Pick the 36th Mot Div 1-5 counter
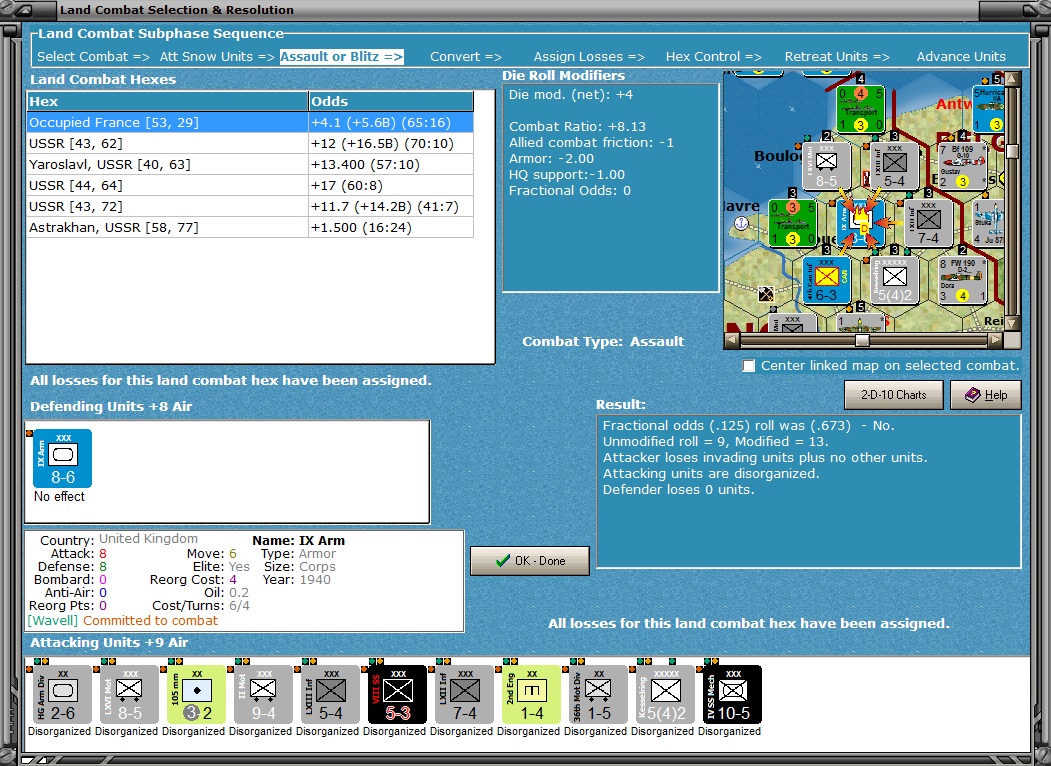This screenshot has height=766, width=1051. (x=599, y=694)
